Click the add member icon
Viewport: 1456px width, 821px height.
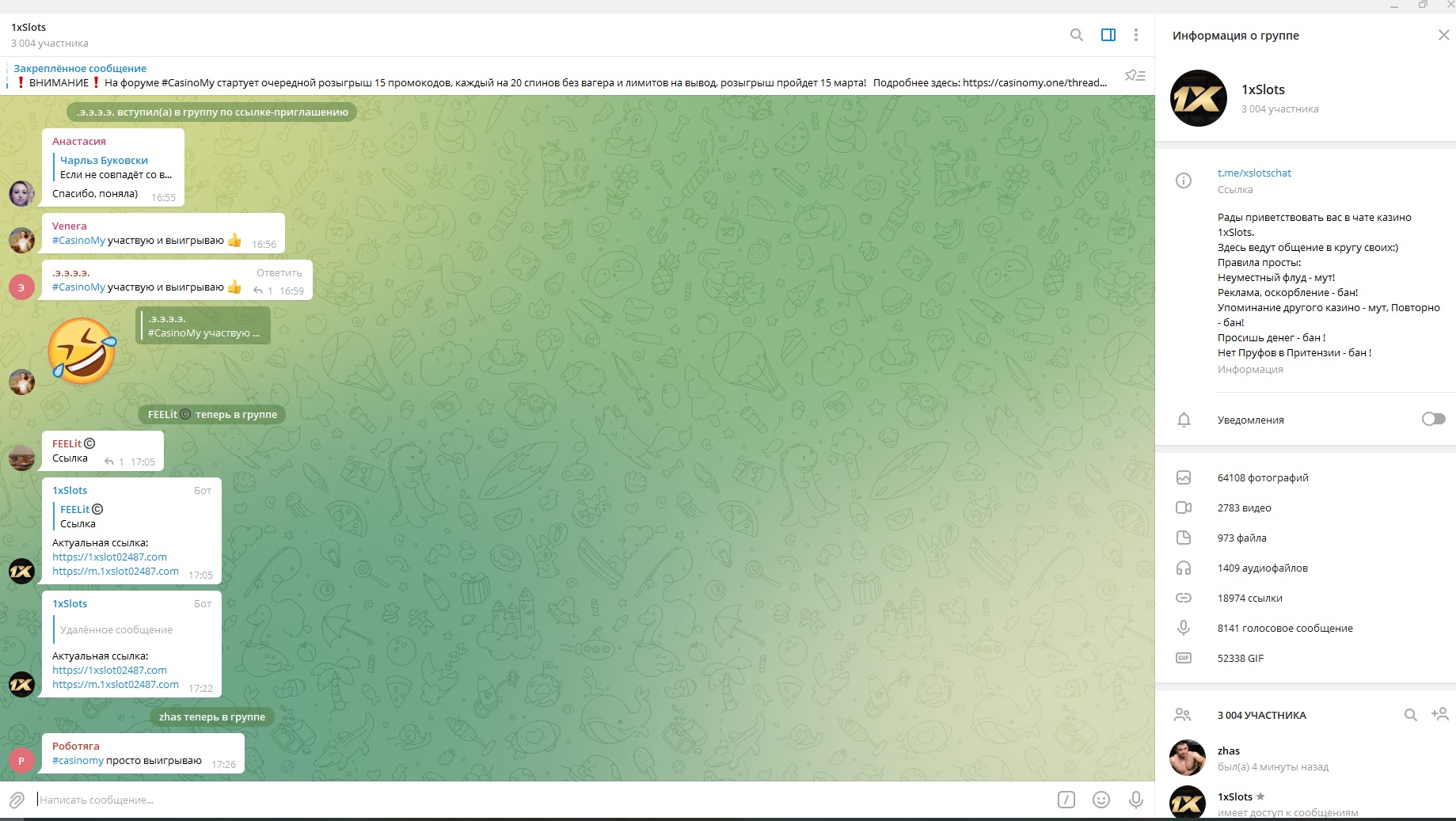(1439, 714)
